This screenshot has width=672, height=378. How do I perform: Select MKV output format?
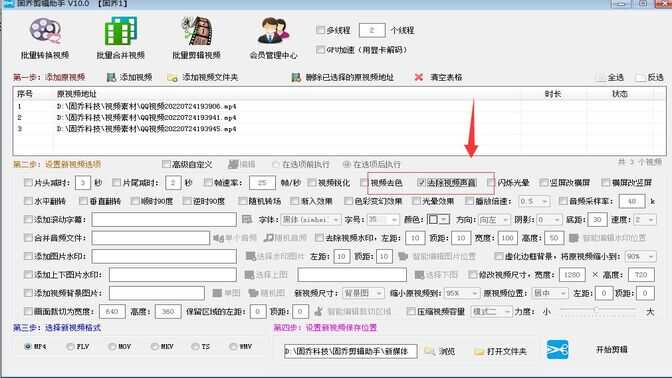click(x=155, y=346)
